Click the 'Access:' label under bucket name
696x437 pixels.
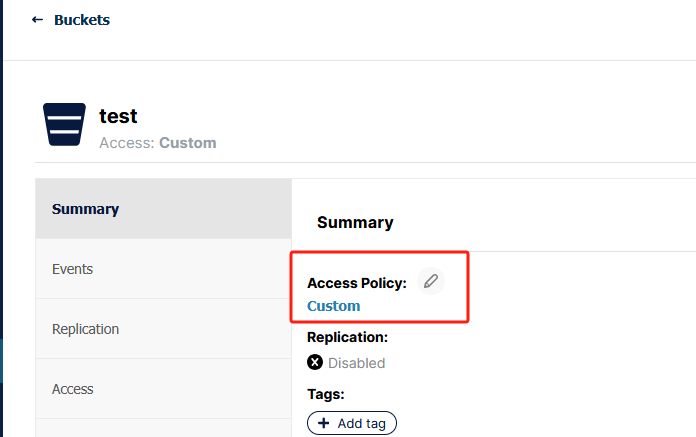pos(127,143)
